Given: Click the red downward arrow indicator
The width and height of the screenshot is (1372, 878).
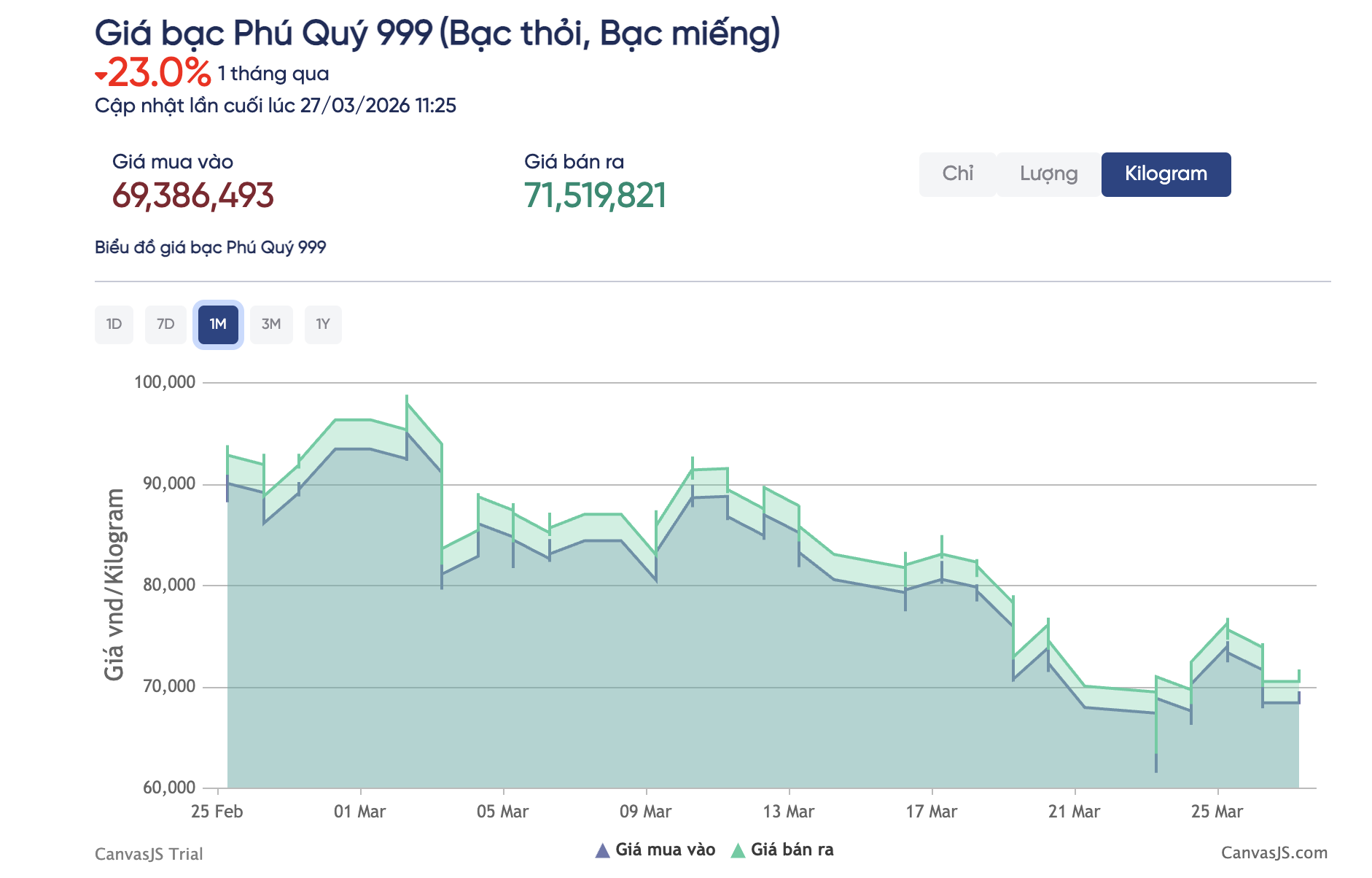Looking at the screenshot, I should click(x=101, y=74).
